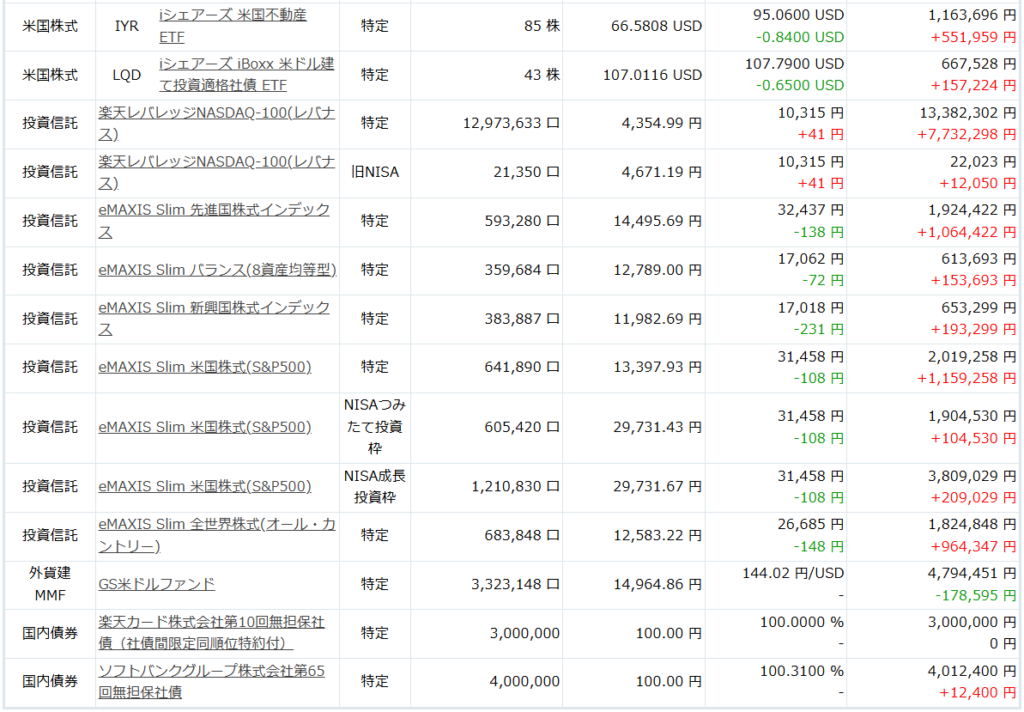
Task: Select acquisition price 107.0116 USD
Action: coord(652,75)
